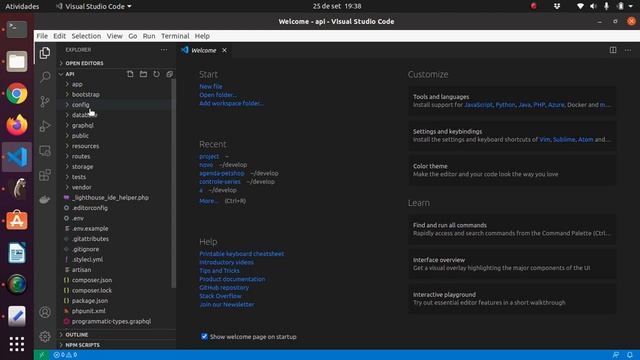Expand the NPM Scripts section
The image size is (640, 360).
[x=82, y=345]
